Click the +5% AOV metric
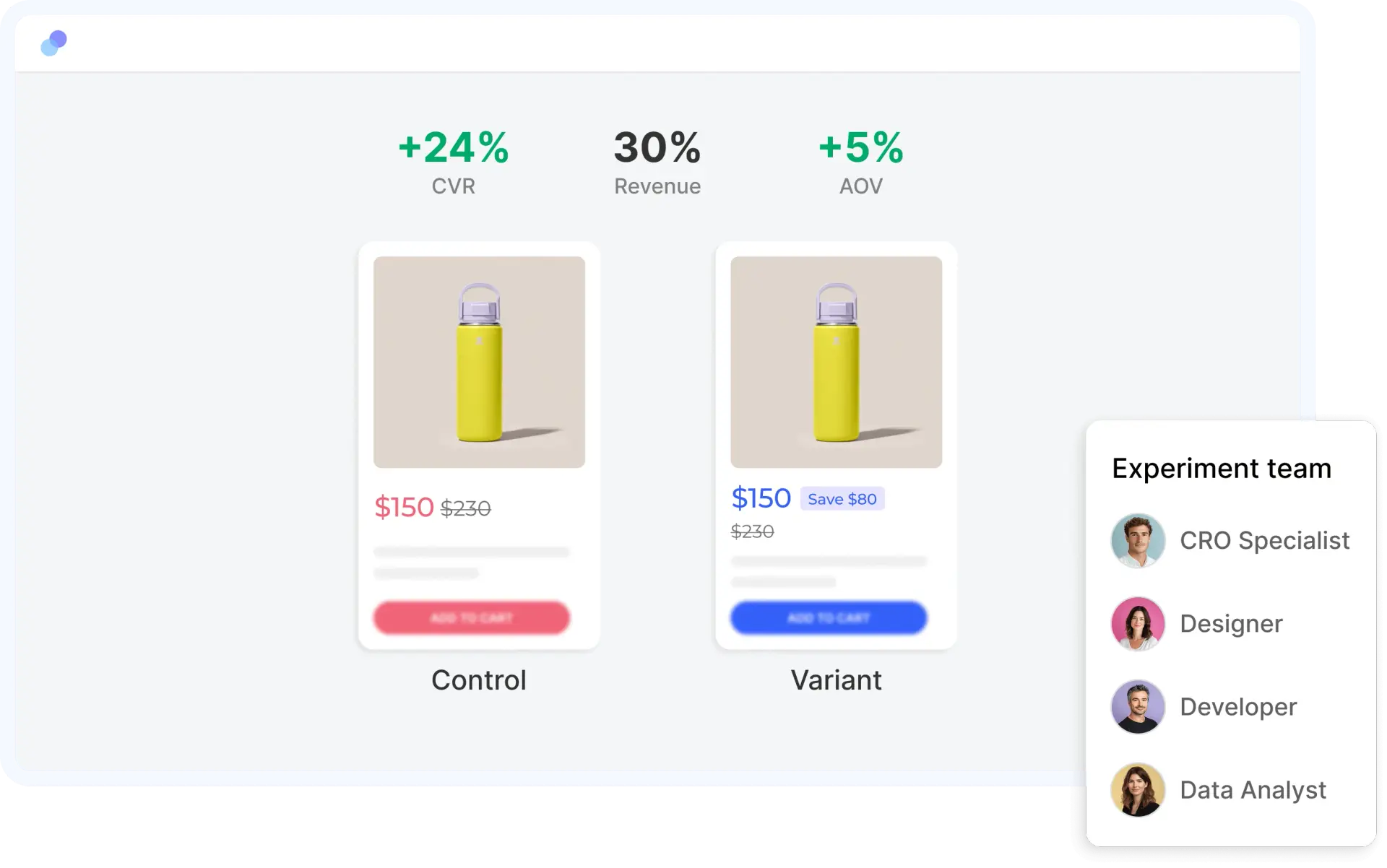 [860, 159]
